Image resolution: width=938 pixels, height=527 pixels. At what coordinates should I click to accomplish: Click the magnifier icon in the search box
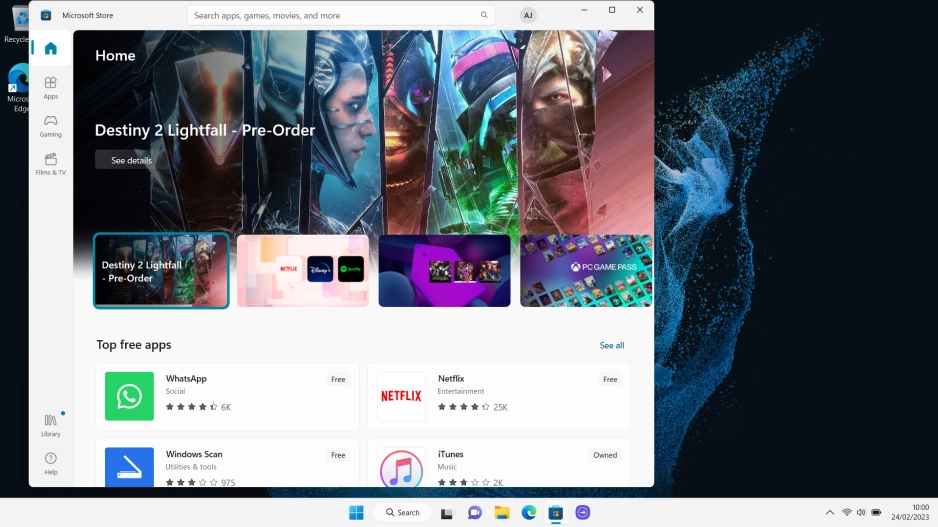484,15
